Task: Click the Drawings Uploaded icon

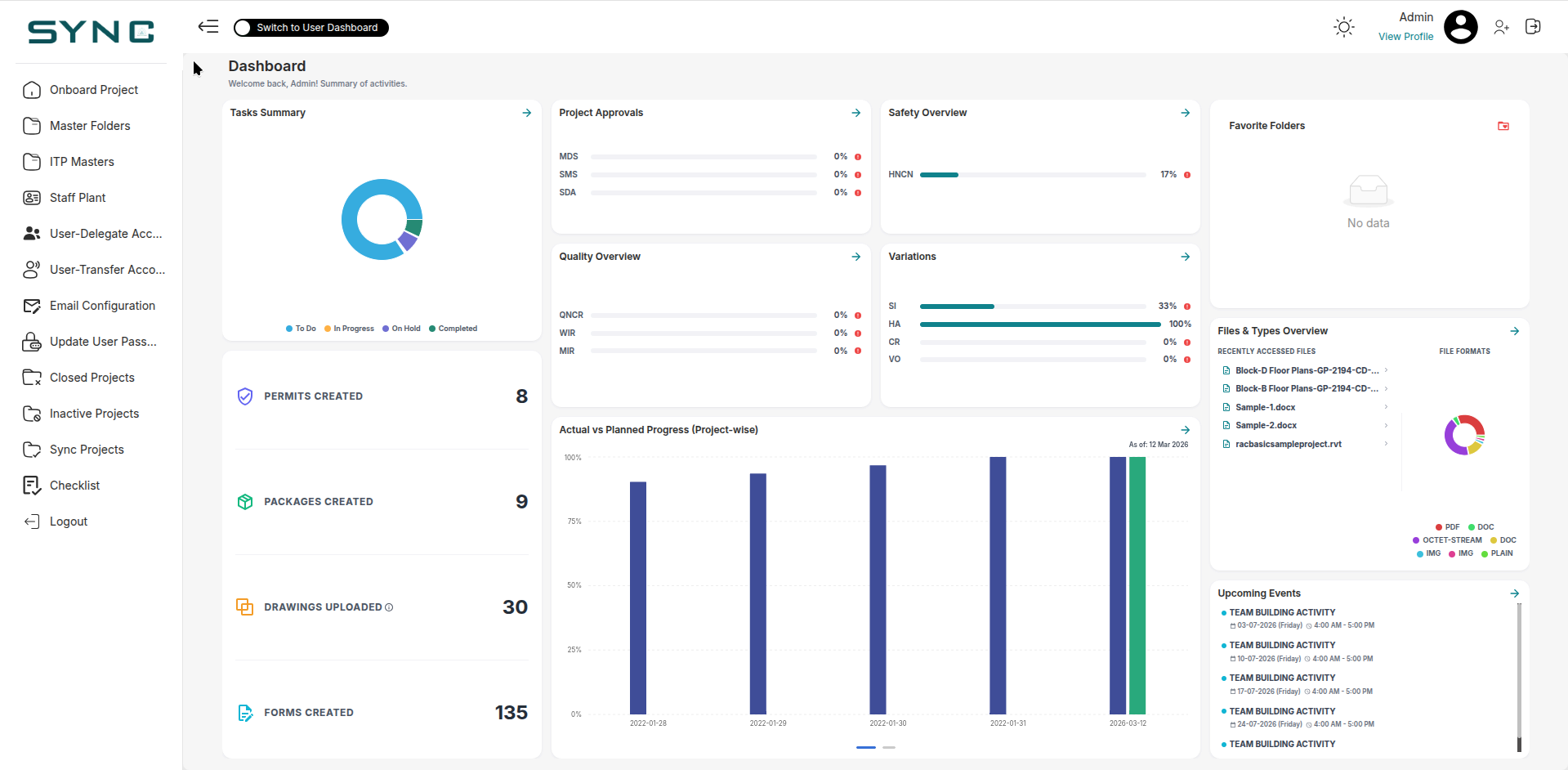Action: tap(245, 607)
